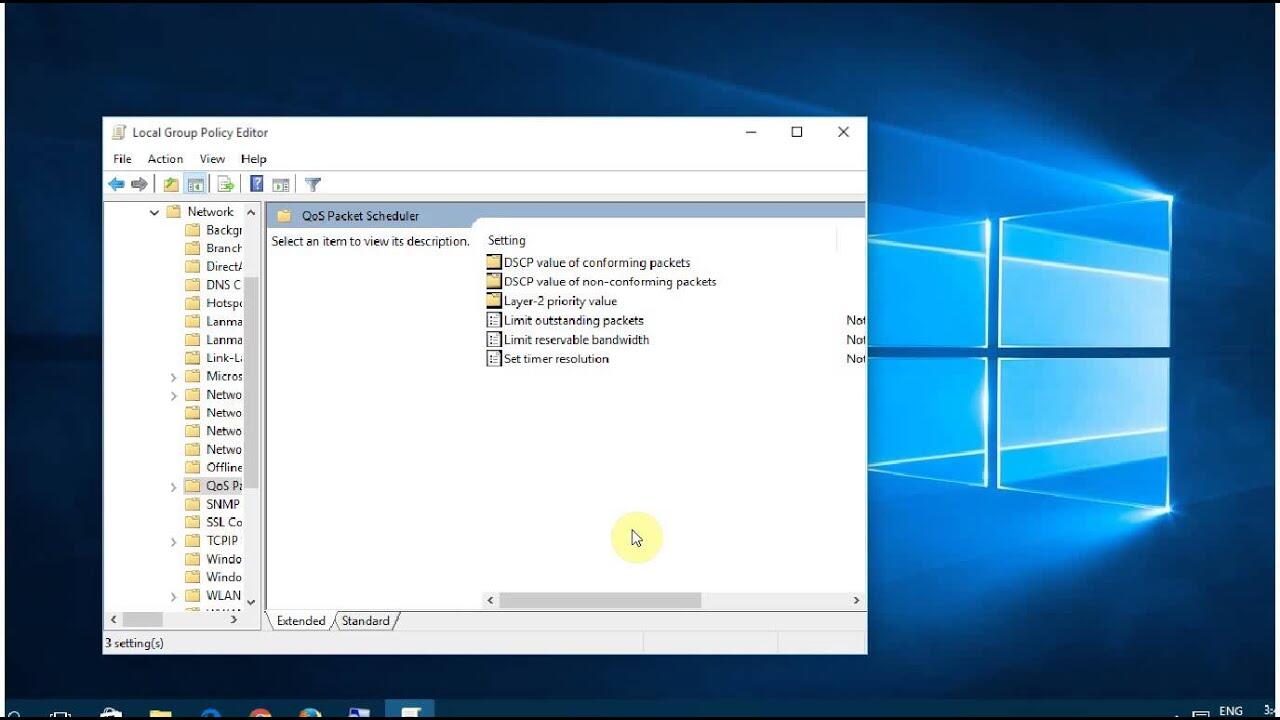Viewport: 1280px width, 720px height.
Task: Click the Forward arrow in the toolbar
Action: (140, 184)
